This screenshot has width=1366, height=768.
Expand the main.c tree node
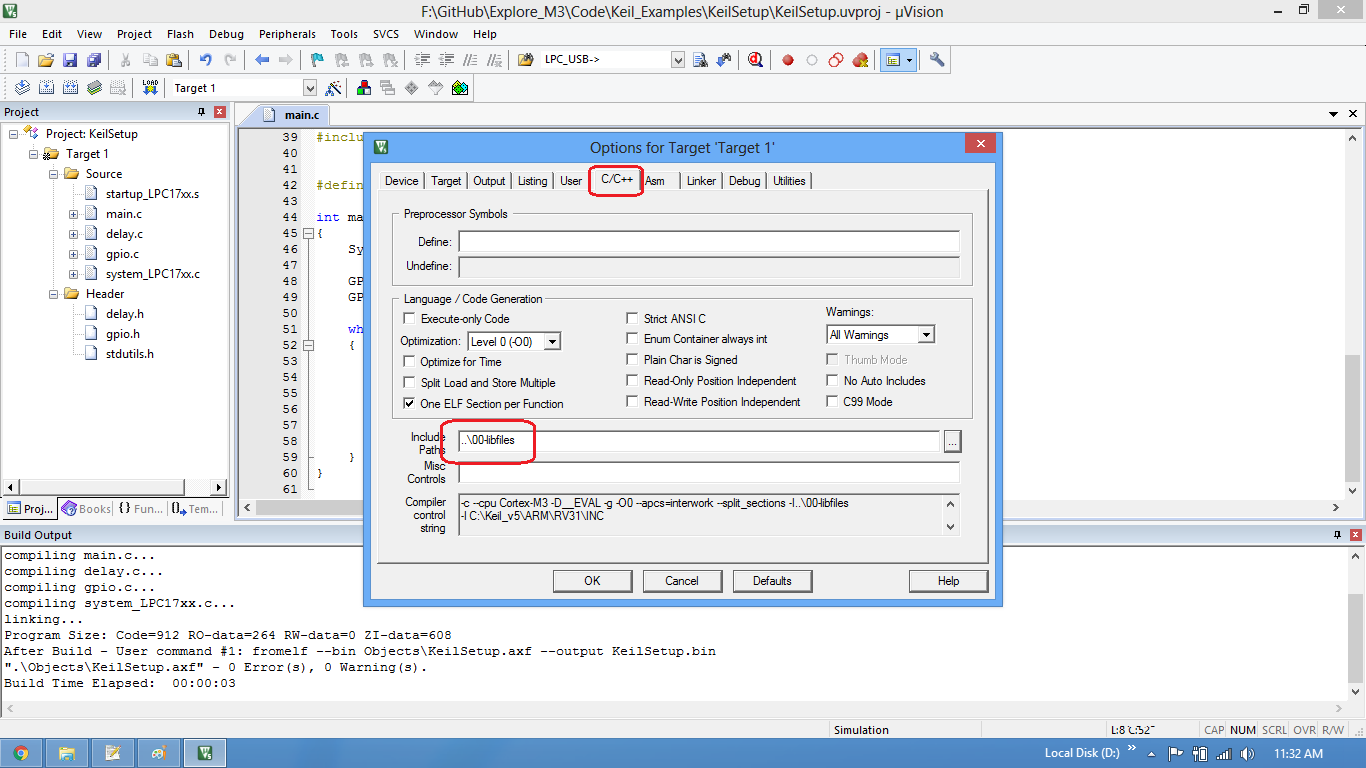point(73,214)
